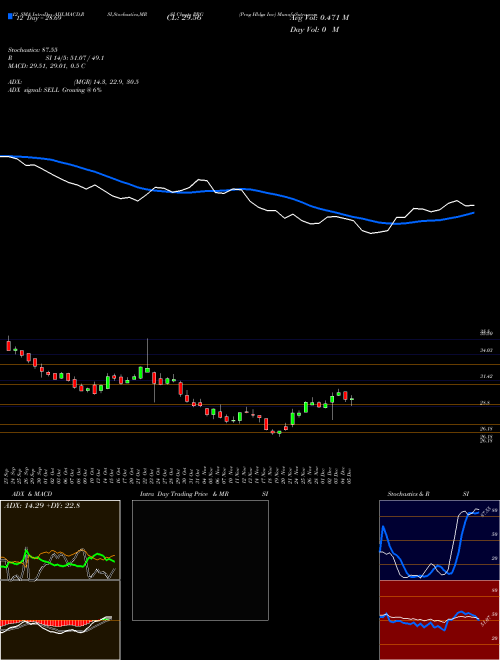Open the empty Intra Day Trading chart box
Screen dimensions: 500x660
[200, 560]
